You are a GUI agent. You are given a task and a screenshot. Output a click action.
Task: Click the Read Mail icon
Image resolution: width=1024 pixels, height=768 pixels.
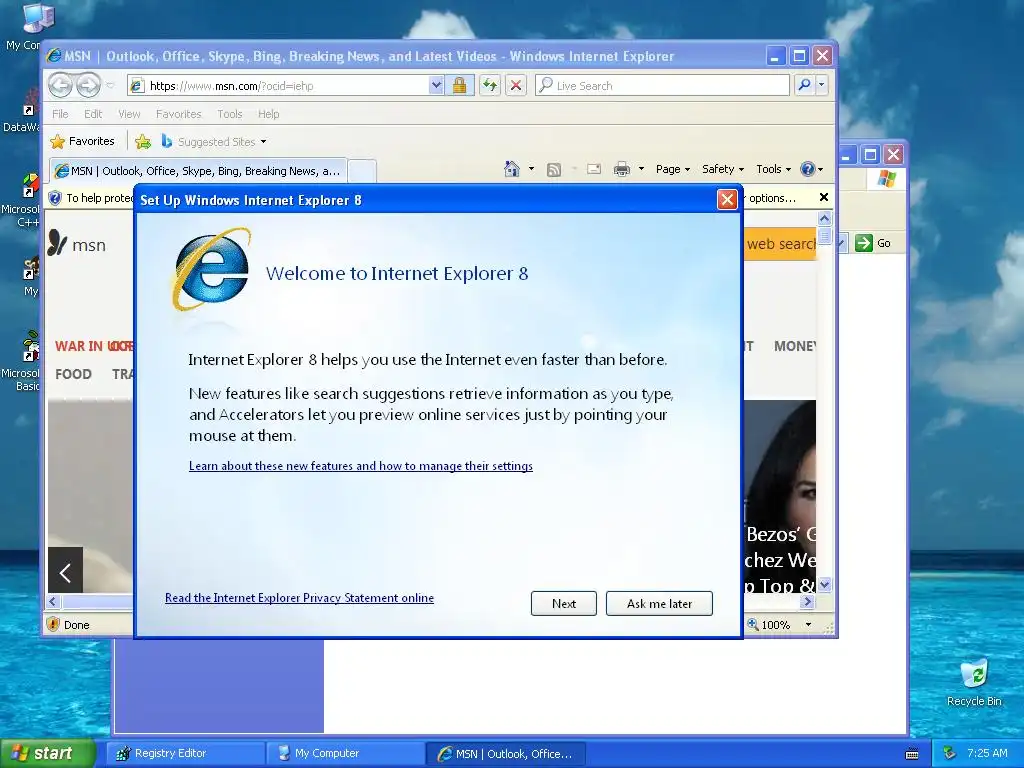pyautogui.click(x=594, y=169)
